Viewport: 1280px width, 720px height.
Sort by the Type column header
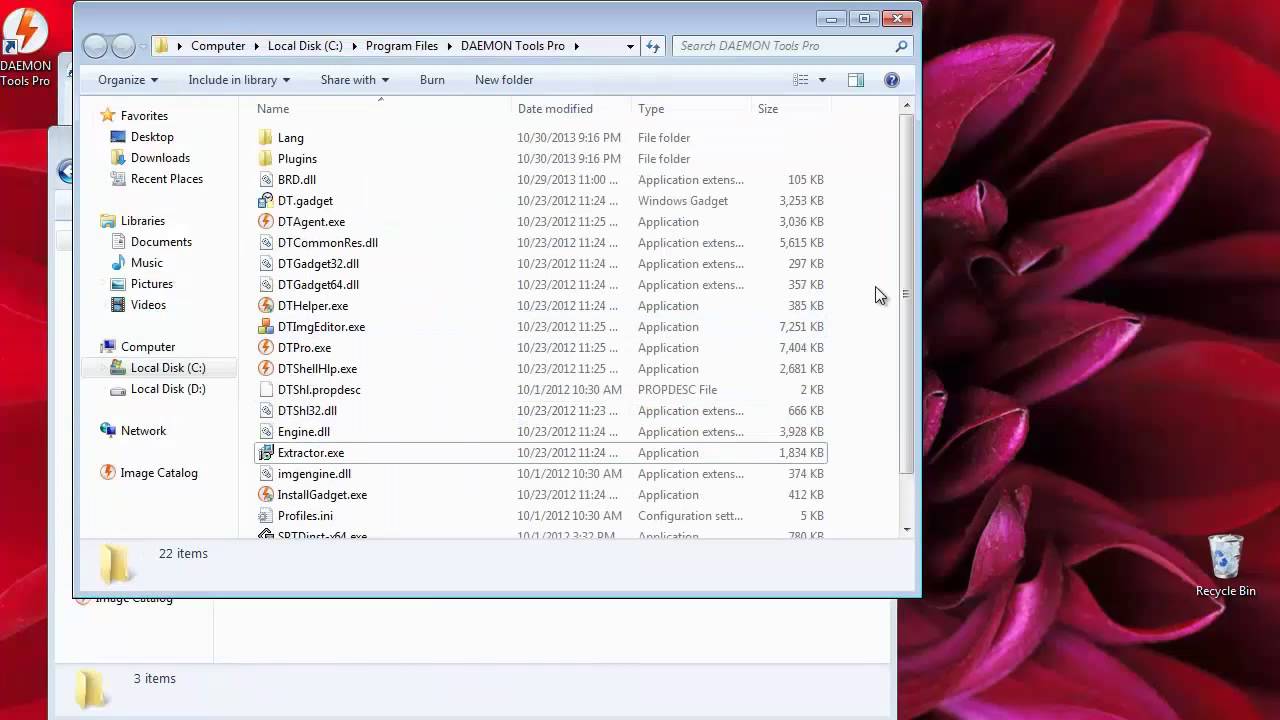651,109
